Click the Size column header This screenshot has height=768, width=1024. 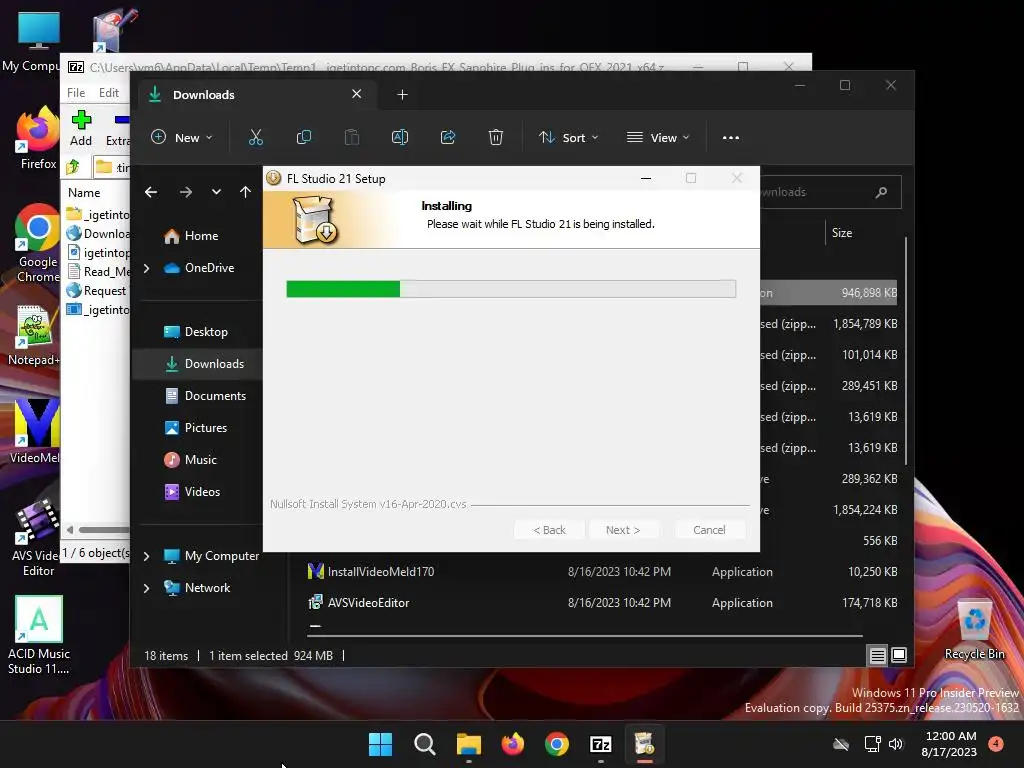(842, 232)
